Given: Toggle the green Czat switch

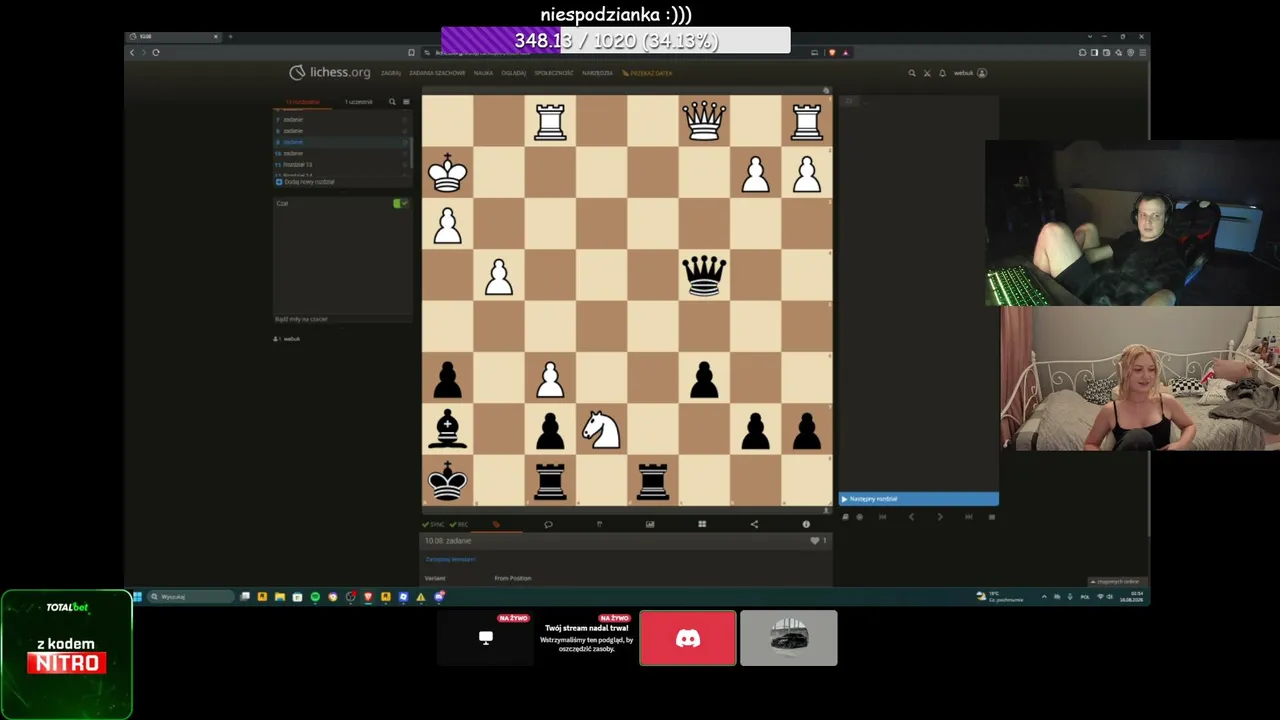Looking at the screenshot, I should [x=400, y=203].
